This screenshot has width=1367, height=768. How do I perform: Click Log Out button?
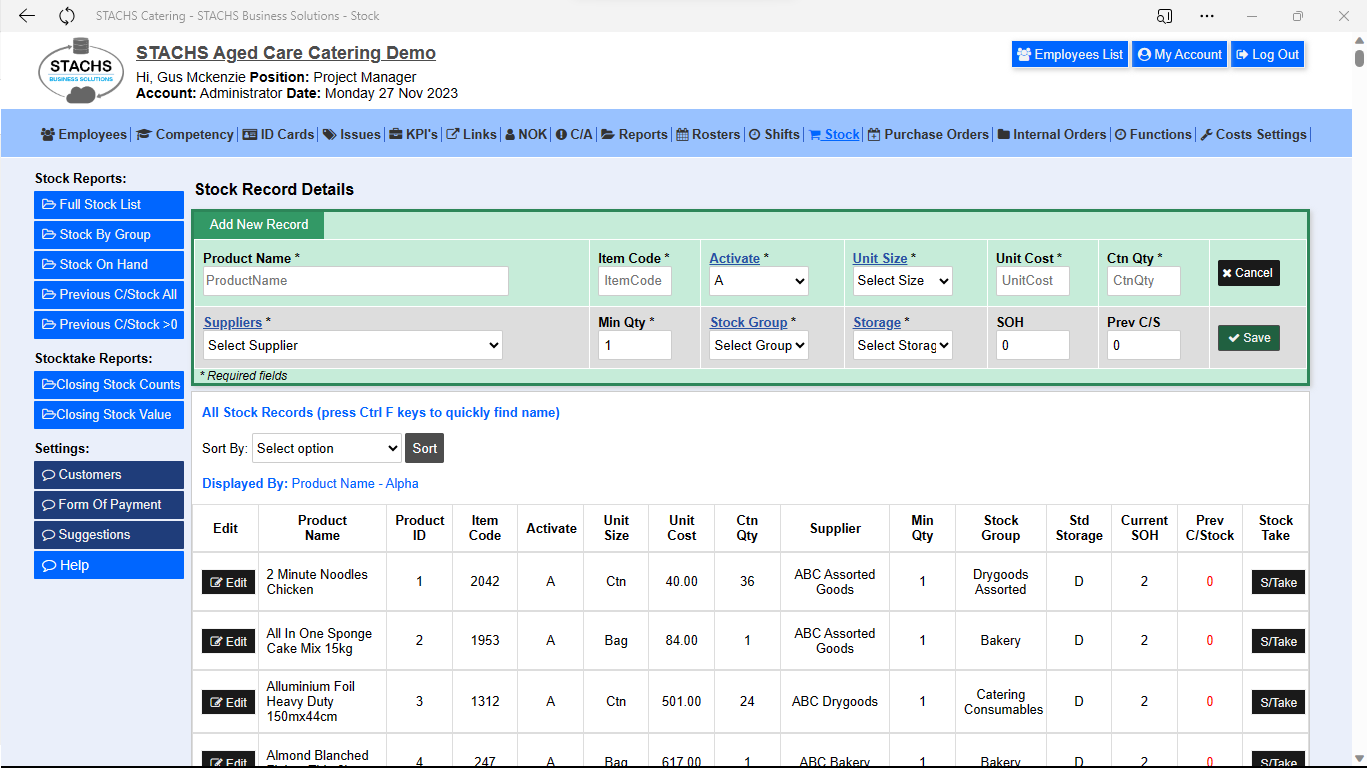pyautogui.click(x=1267, y=55)
